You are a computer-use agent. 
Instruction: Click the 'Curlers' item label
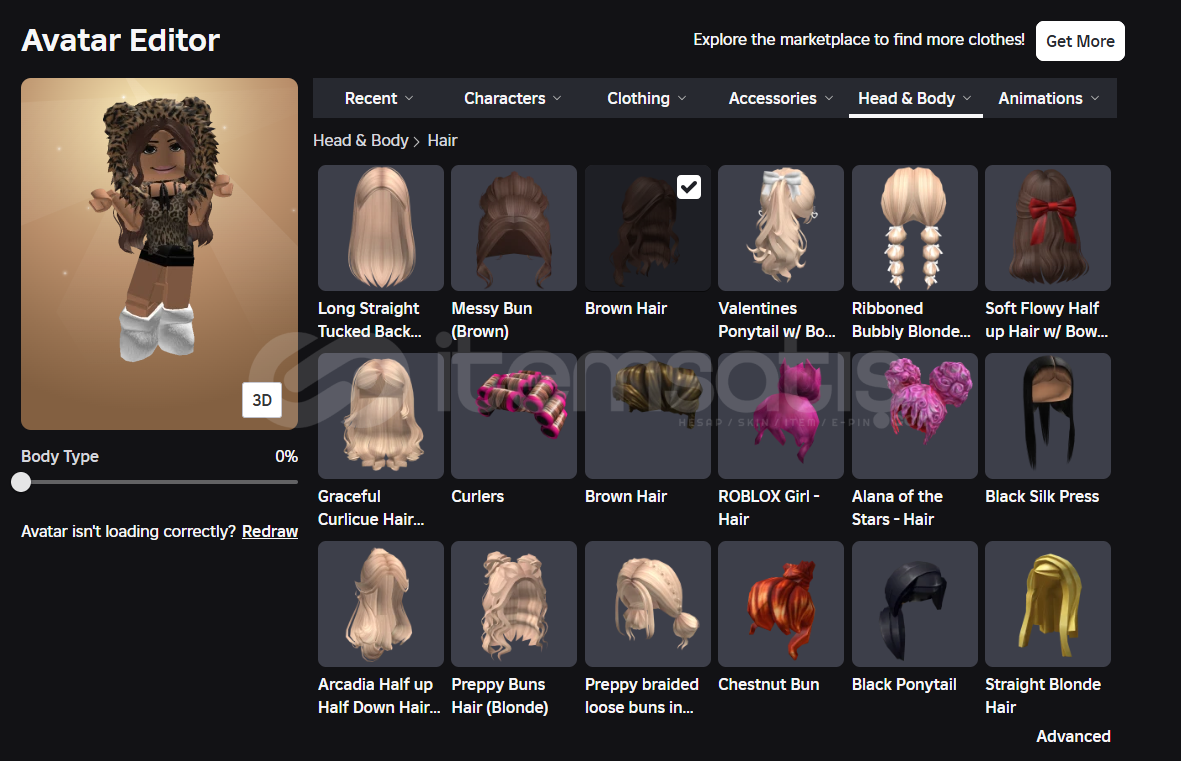(478, 497)
